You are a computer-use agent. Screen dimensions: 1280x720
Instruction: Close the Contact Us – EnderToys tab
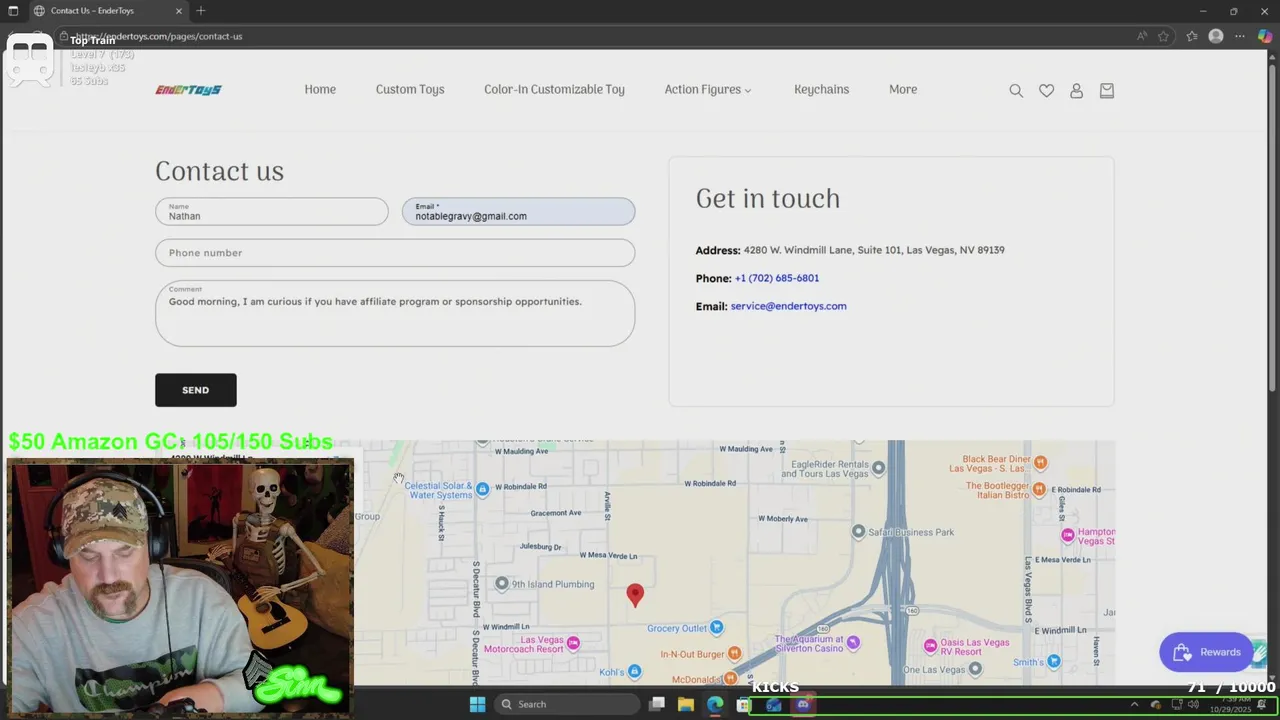pyautogui.click(x=179, y=11)
